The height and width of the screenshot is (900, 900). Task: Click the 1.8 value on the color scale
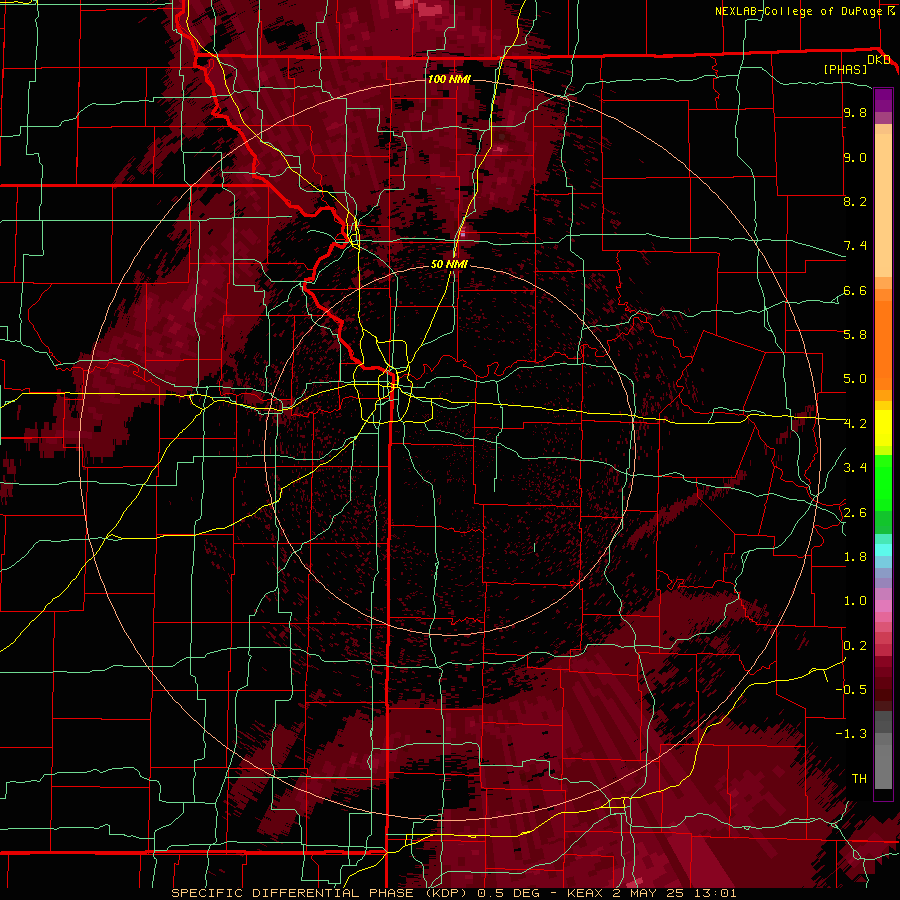click(855, 557)
